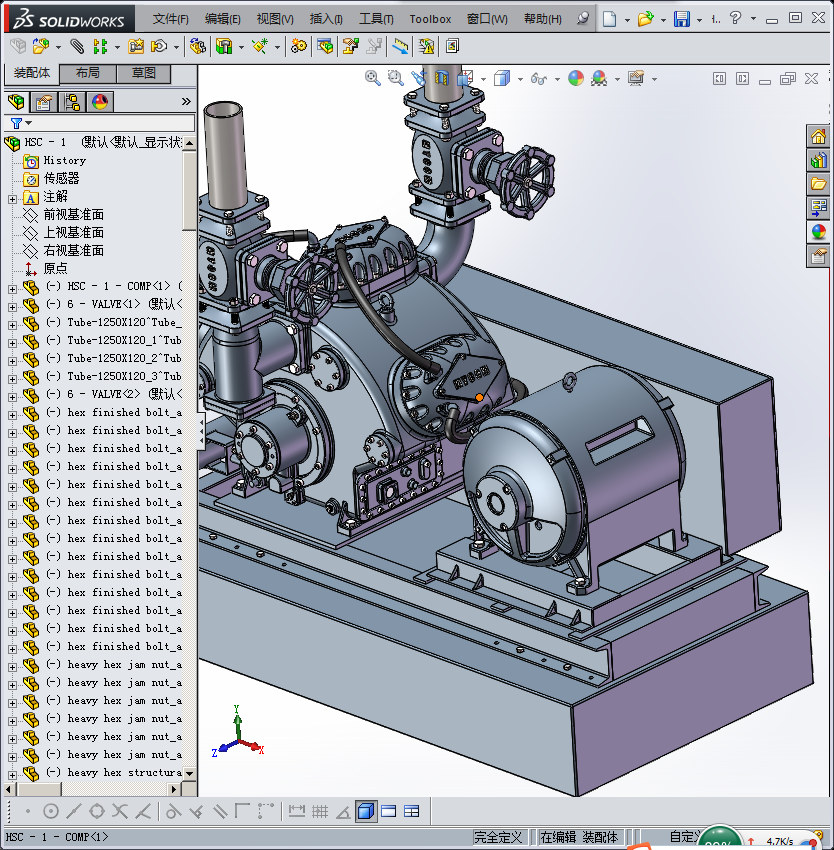Open File Explorer in the task pane
This screenshot has height=850, width=834.
point(818,184)
